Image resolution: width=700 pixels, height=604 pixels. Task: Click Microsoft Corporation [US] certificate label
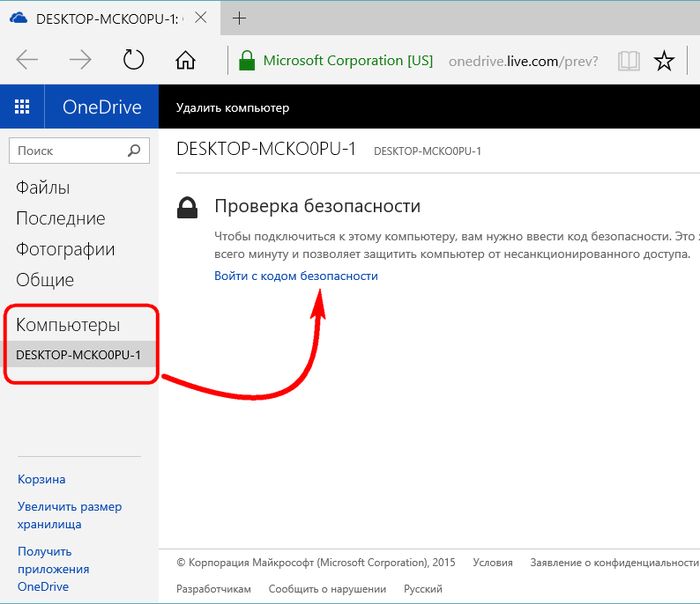pos(348,61)
